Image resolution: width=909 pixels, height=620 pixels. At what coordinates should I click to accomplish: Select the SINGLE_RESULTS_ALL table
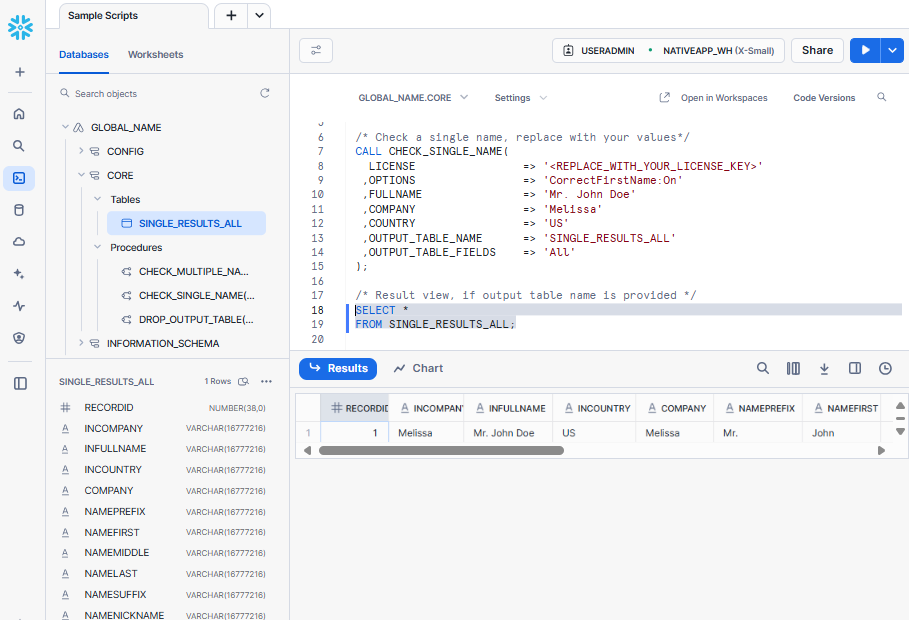pos(186,223)
